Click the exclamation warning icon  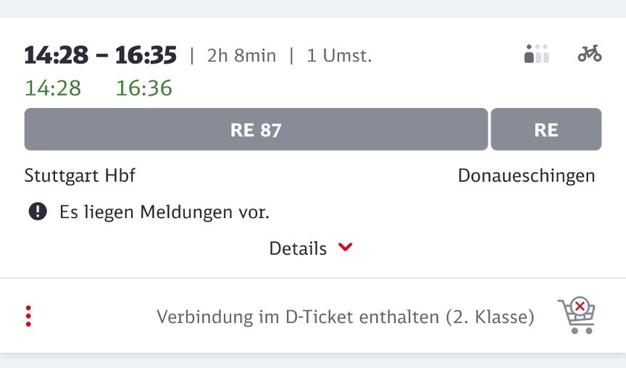(x=38, y=211)
